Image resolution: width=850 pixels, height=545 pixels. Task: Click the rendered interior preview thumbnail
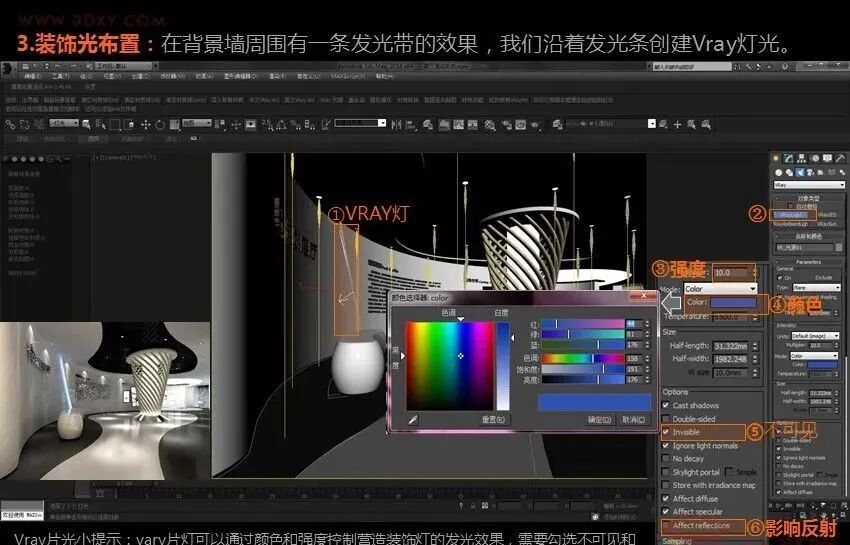point(105,401)
